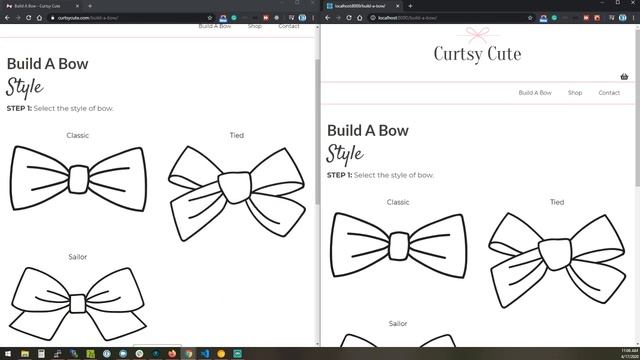This screenshot has height=360, width=640.
Task: Reload the curtsycute.com page
Action: pyautogui.click(x=29, y=18)
